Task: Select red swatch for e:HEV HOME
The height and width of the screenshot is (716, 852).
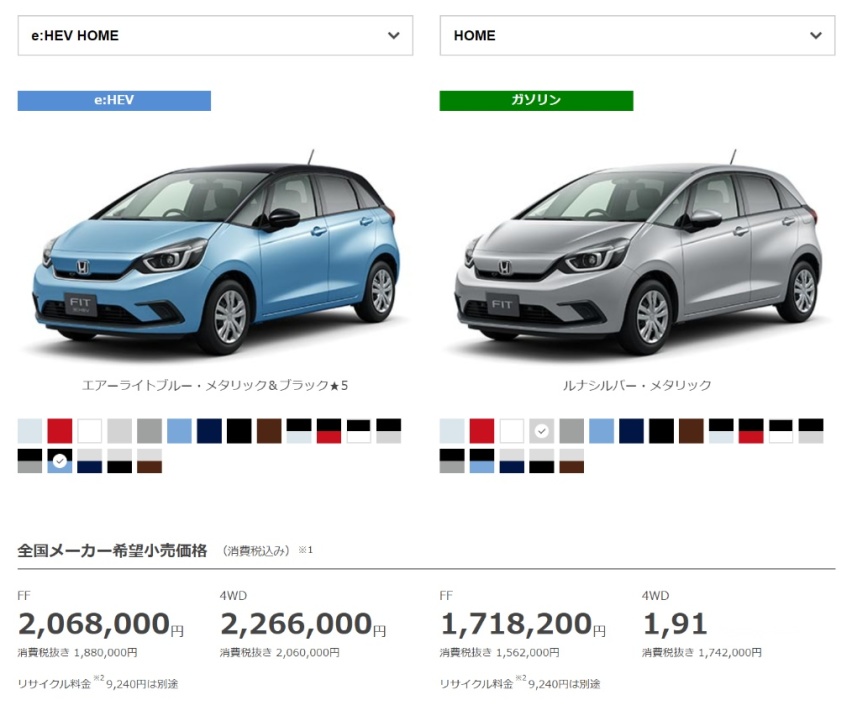Action: [60, 431]
